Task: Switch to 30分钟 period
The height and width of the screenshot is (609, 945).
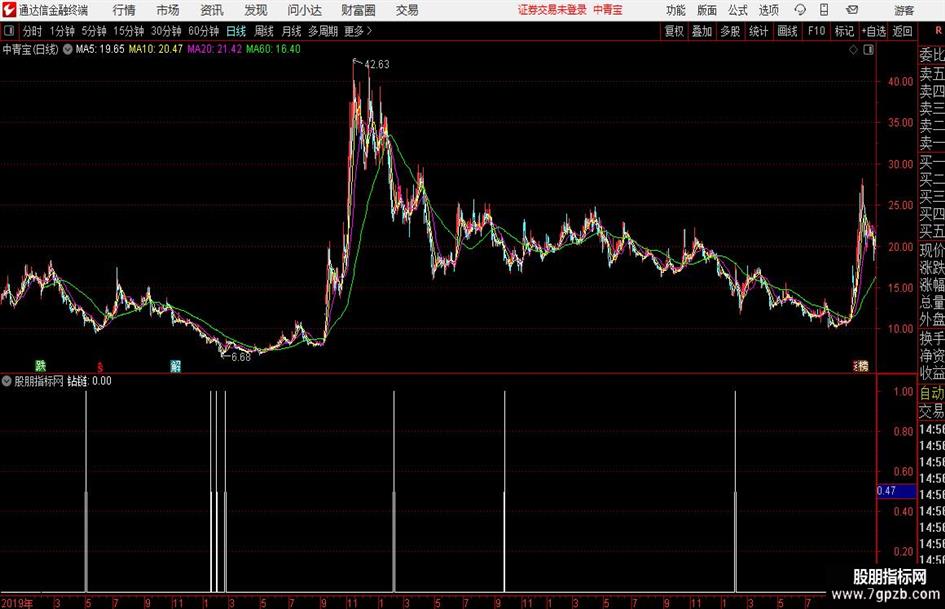Action: (166, 31)
